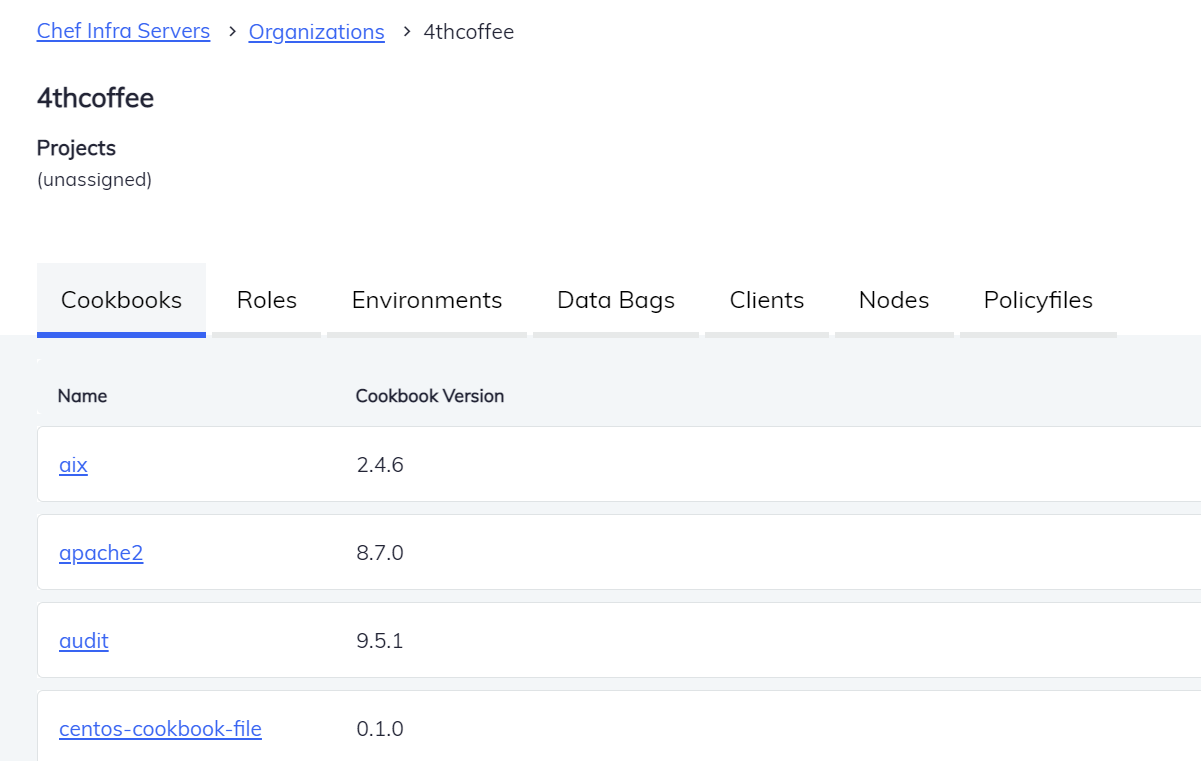Select the audit cookbook link
1201x761 pixels.
tap(84, 641)
